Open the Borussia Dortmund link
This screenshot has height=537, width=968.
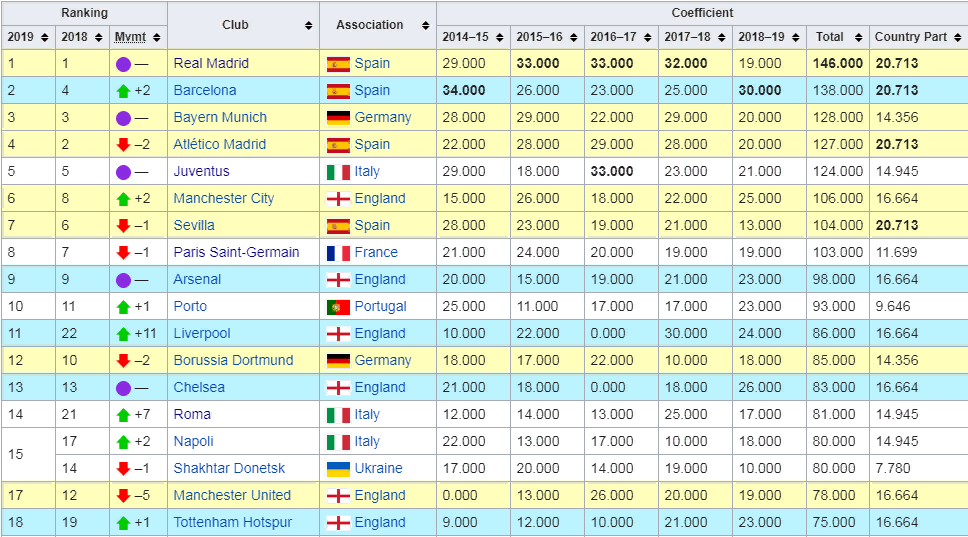coord(233,360)
